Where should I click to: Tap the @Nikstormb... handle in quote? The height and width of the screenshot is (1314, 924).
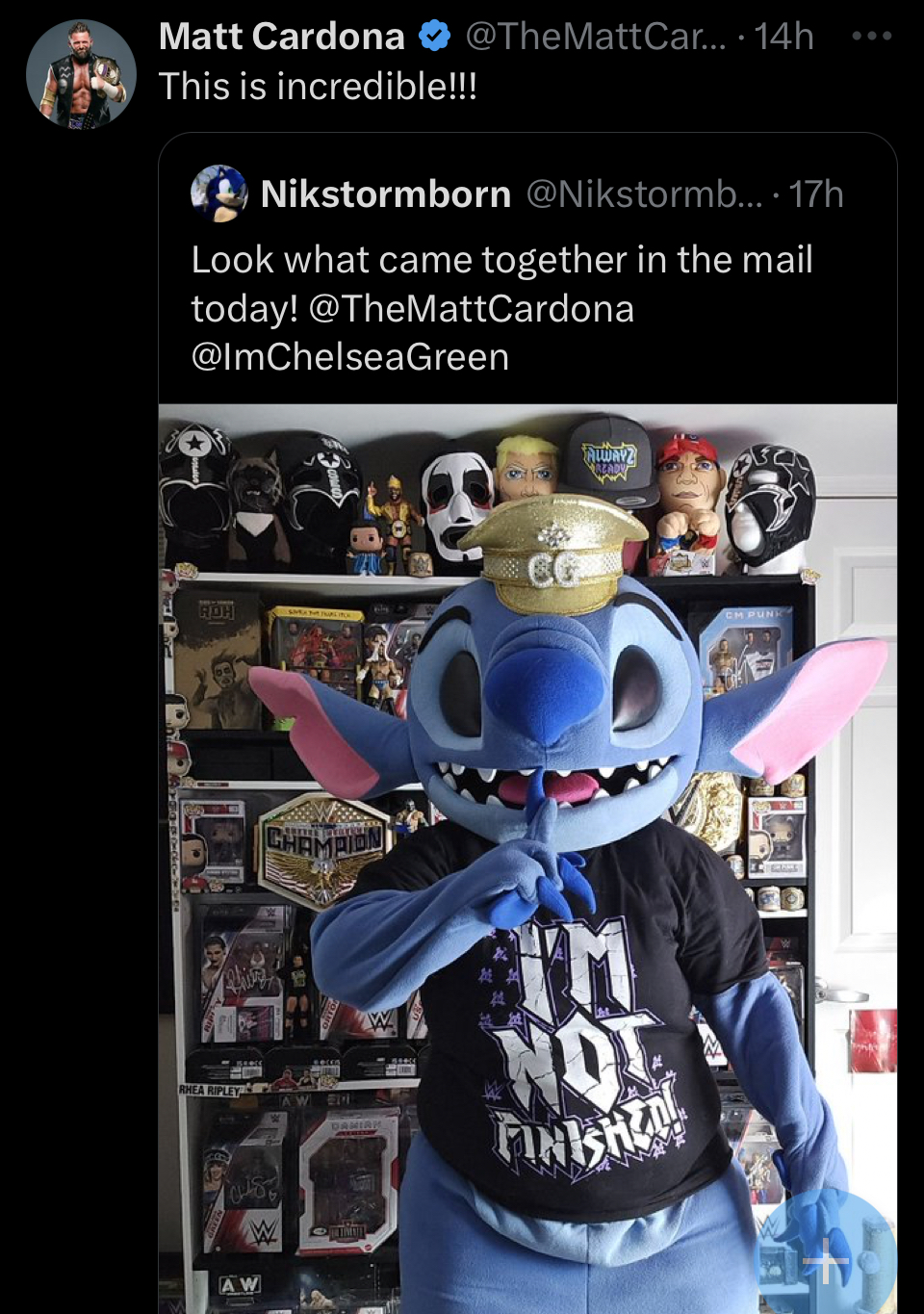coord(643,194)
